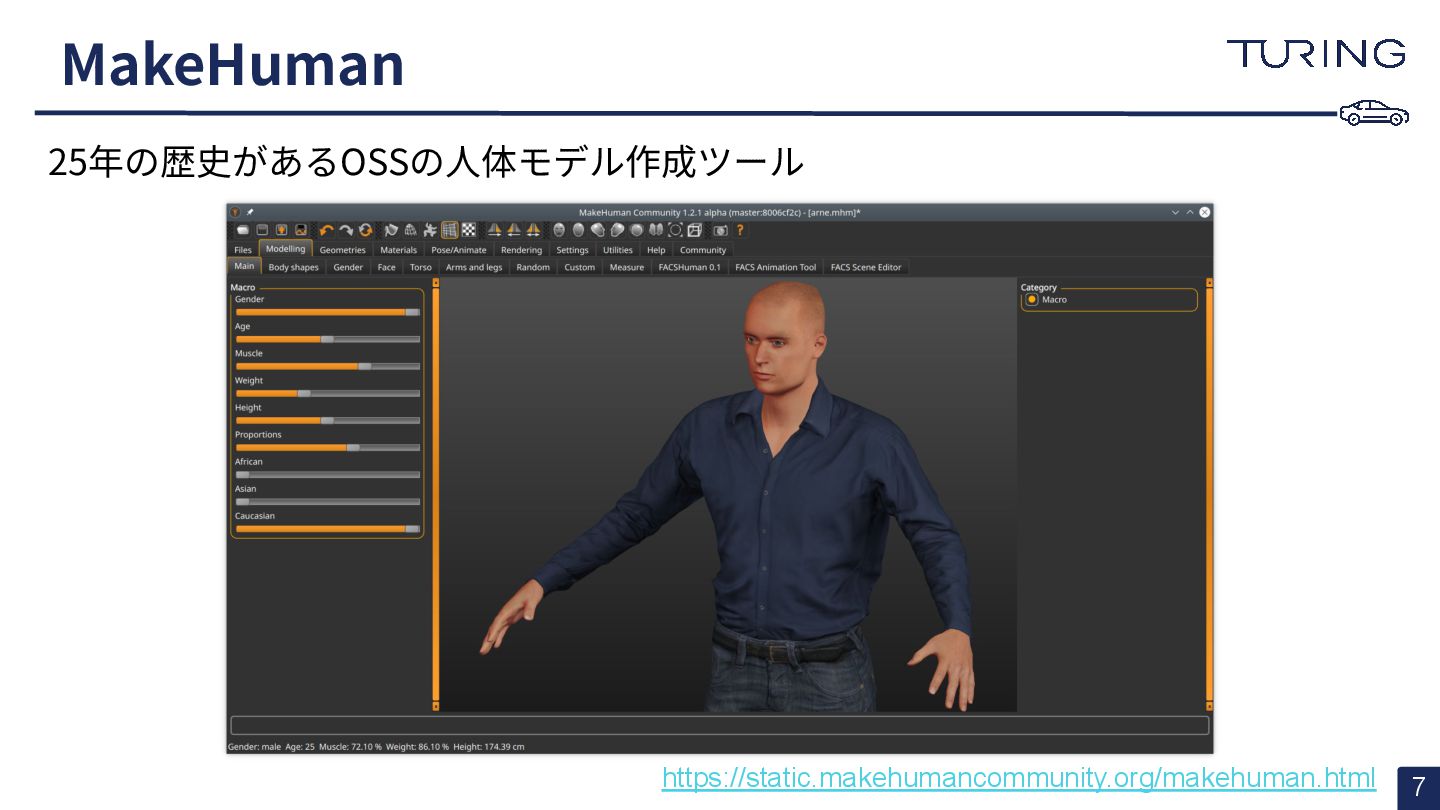Open the Geometries tab
1440x810 pixels.
pos(342,250)
